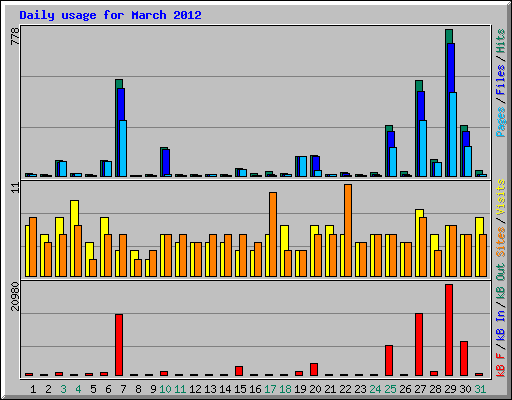Click the dark blue Files bar on day 20

click(x=316, y=163)
